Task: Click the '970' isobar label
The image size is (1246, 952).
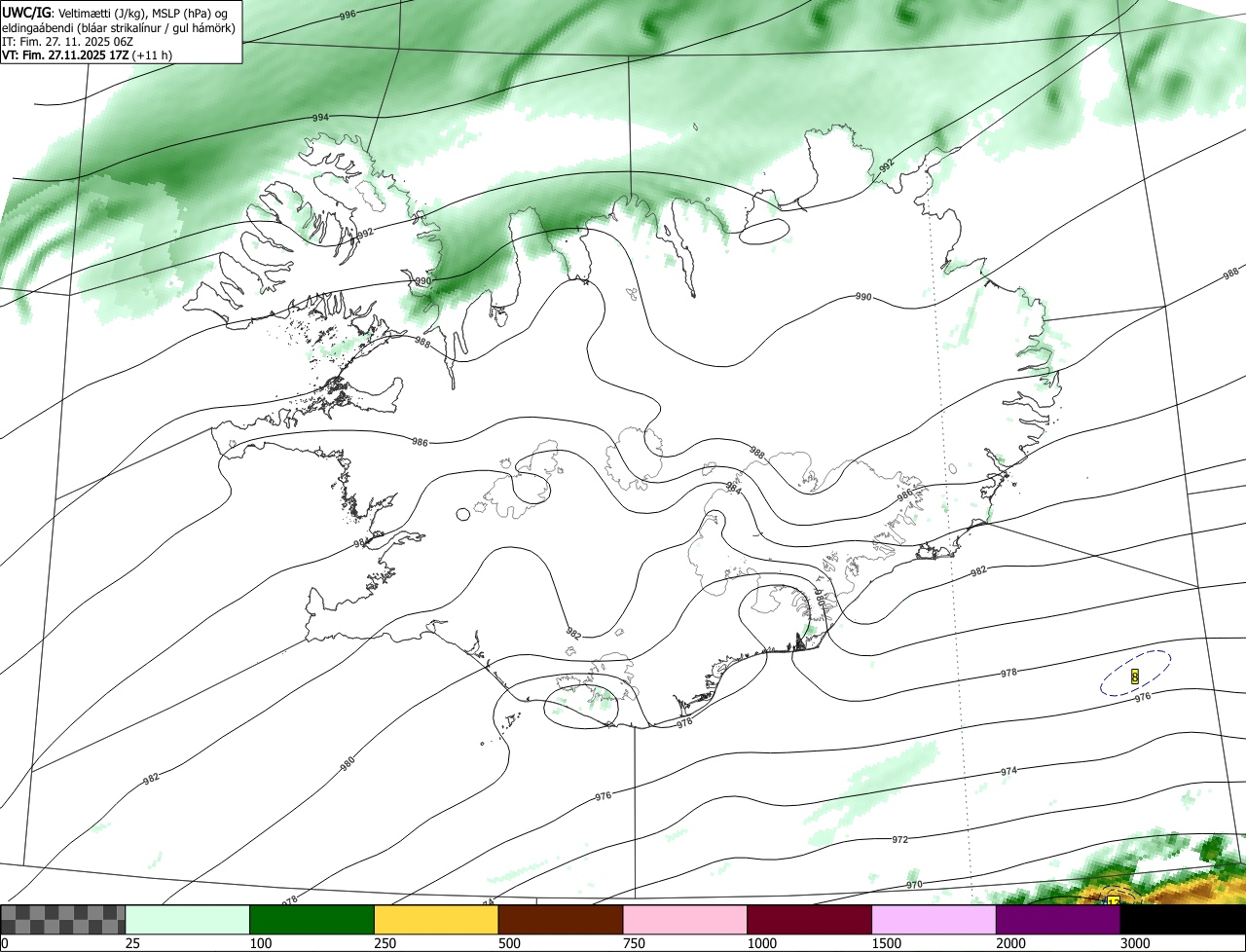Action: [914, 884]
